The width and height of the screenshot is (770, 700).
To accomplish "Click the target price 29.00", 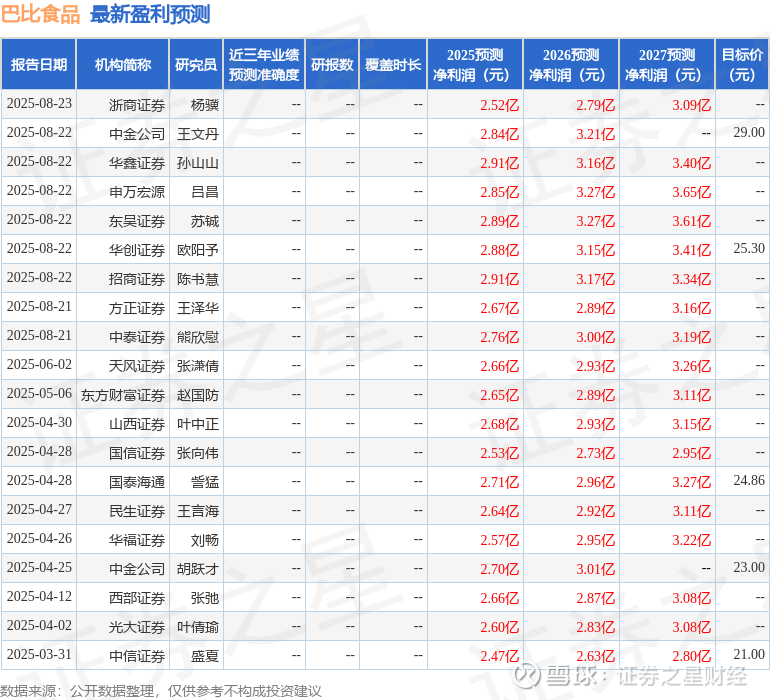I will click(749, 132).
